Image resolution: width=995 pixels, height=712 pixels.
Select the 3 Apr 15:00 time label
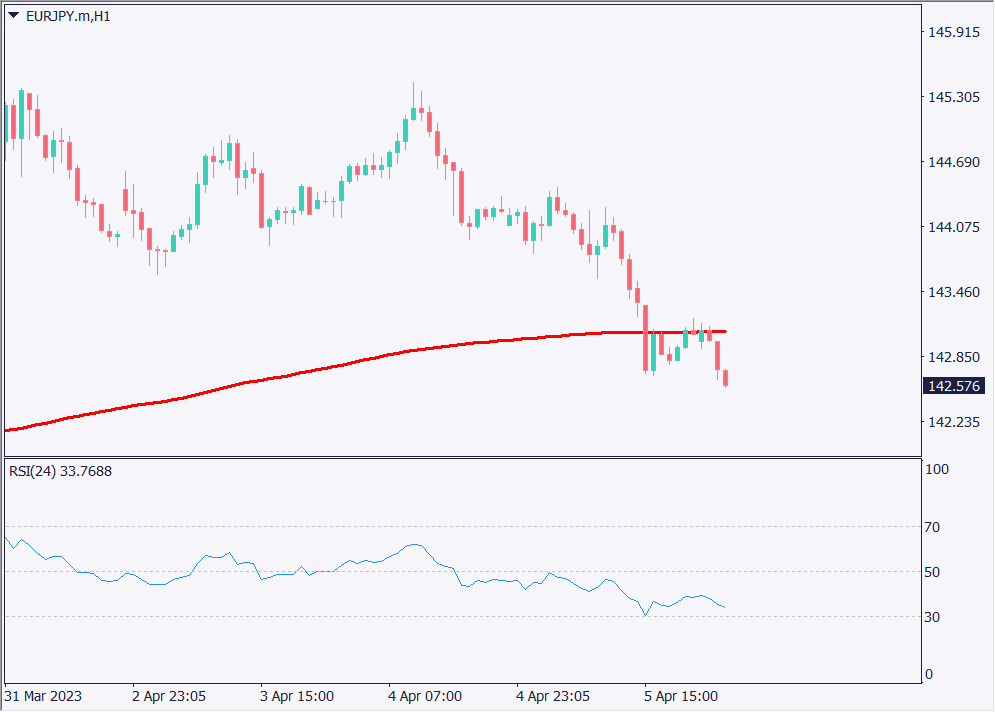pos(297,695)
